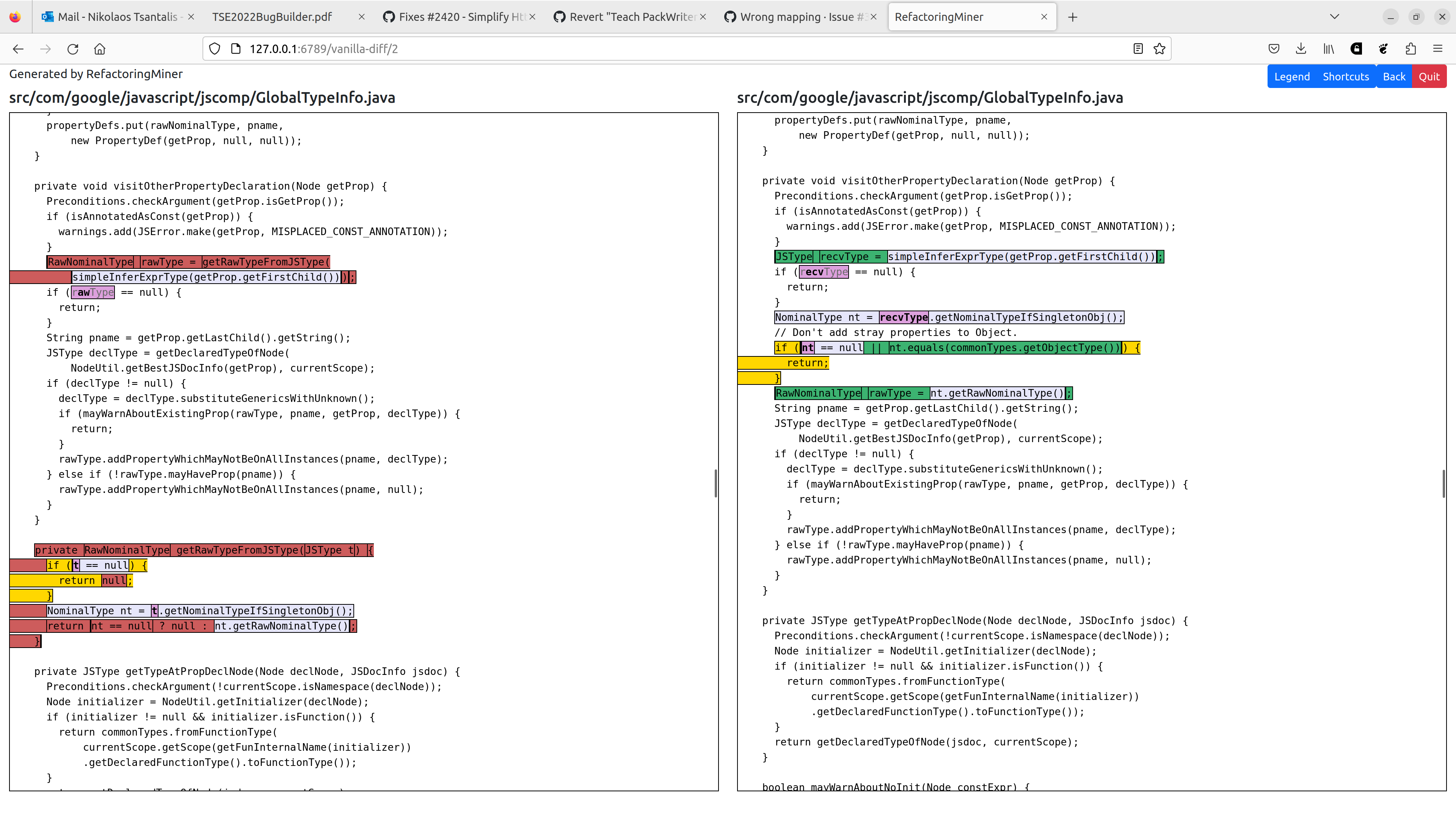
Task: Click the browser forward arrow
Action: click(46, 49)
